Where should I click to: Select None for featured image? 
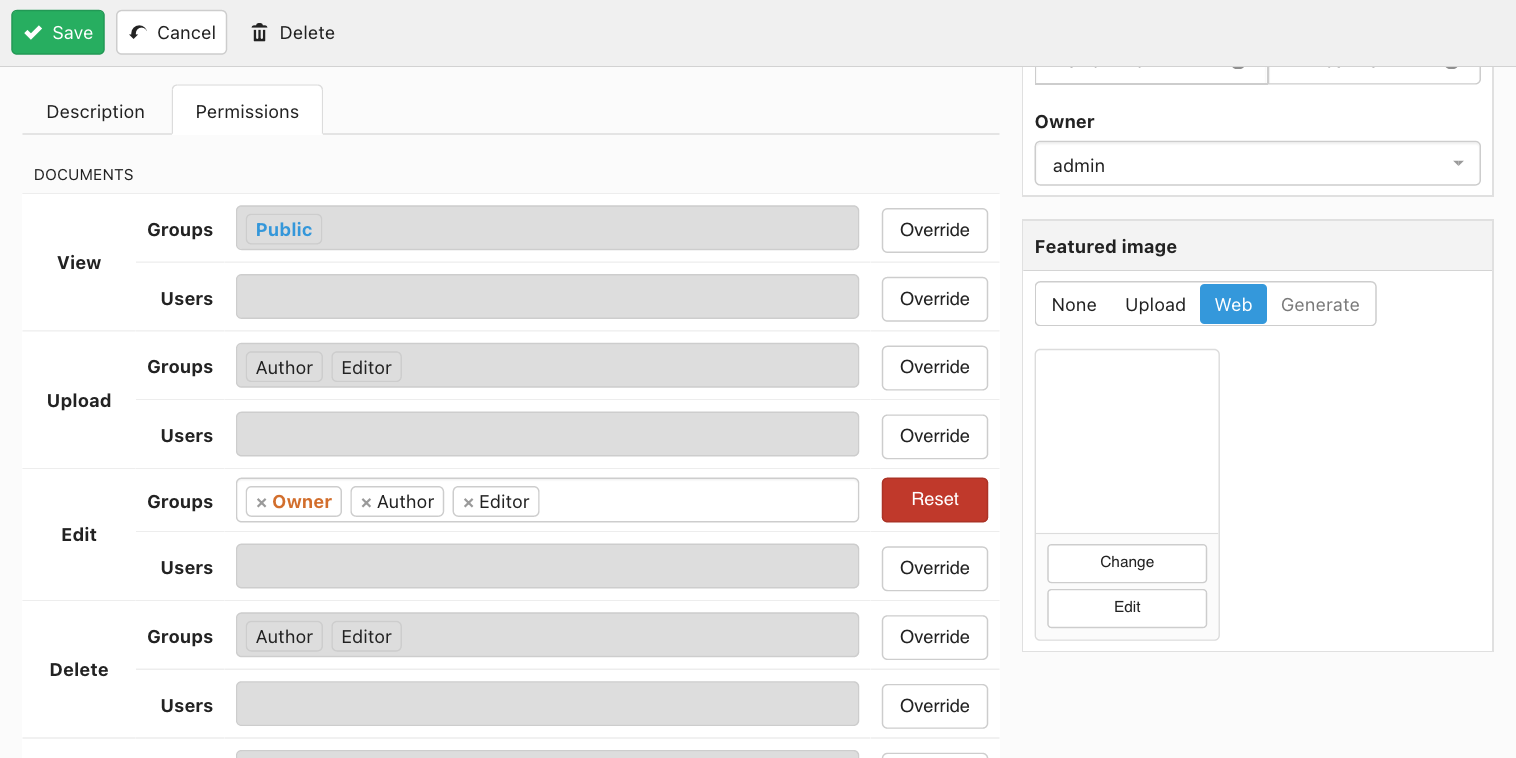1074,304
